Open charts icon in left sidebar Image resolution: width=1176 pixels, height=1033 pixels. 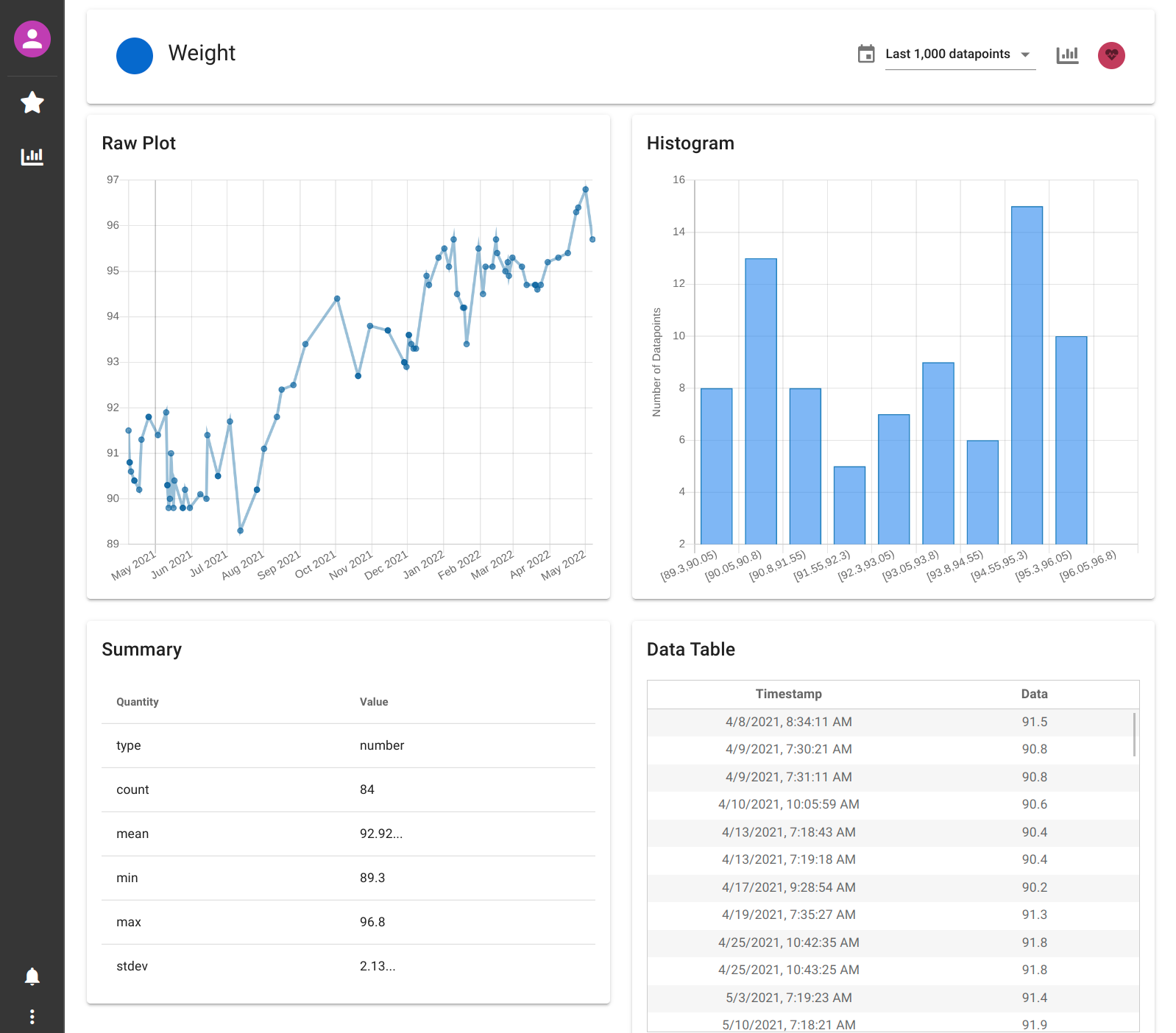pyautogui.click(x=32, y=156)
